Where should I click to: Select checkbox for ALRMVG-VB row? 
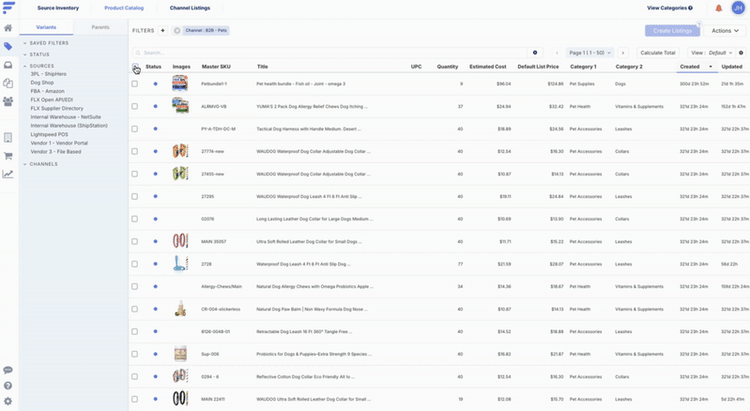(135, 105)
